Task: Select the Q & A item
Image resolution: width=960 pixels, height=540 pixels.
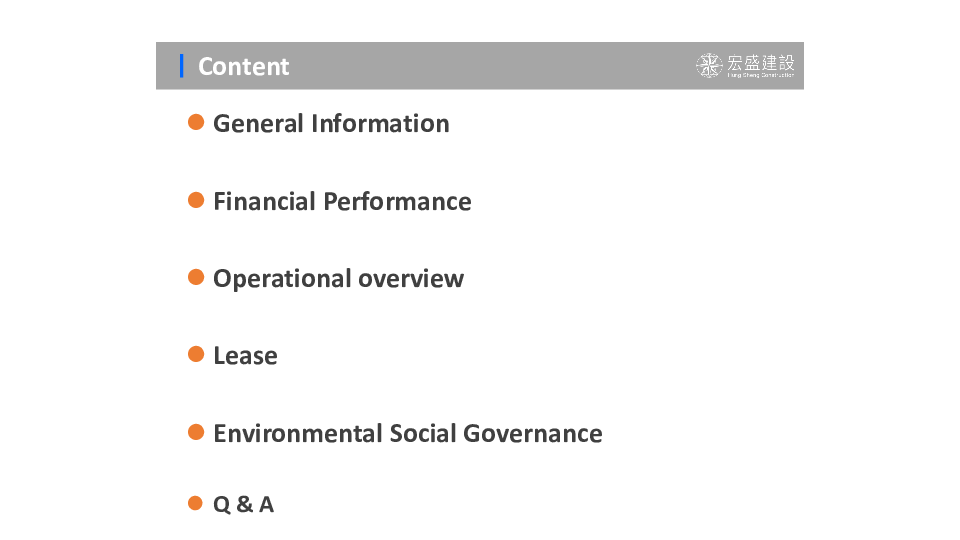Action: click(244, 504)
